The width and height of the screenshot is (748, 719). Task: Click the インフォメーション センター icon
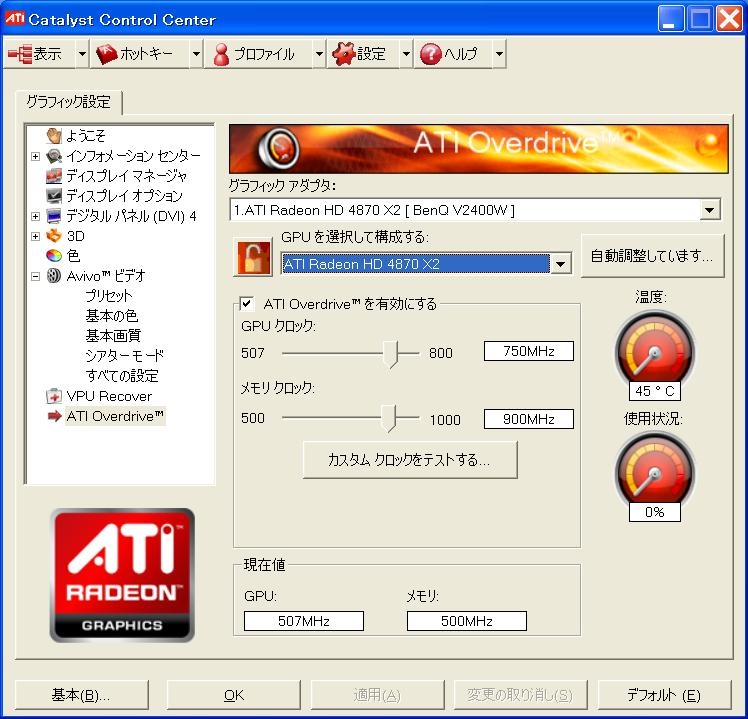54,156
